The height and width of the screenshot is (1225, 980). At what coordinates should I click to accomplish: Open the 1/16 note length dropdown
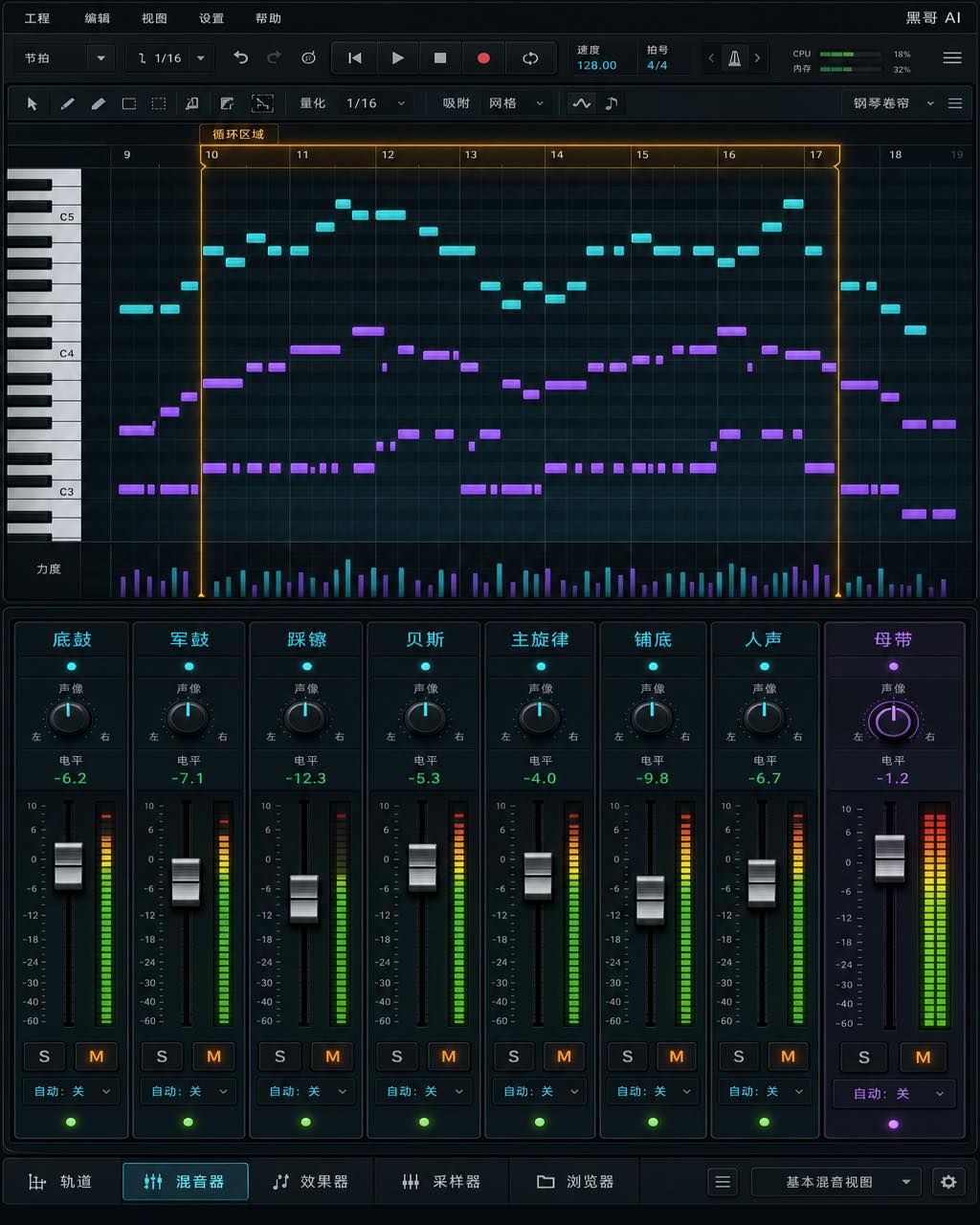pos(170,58)
